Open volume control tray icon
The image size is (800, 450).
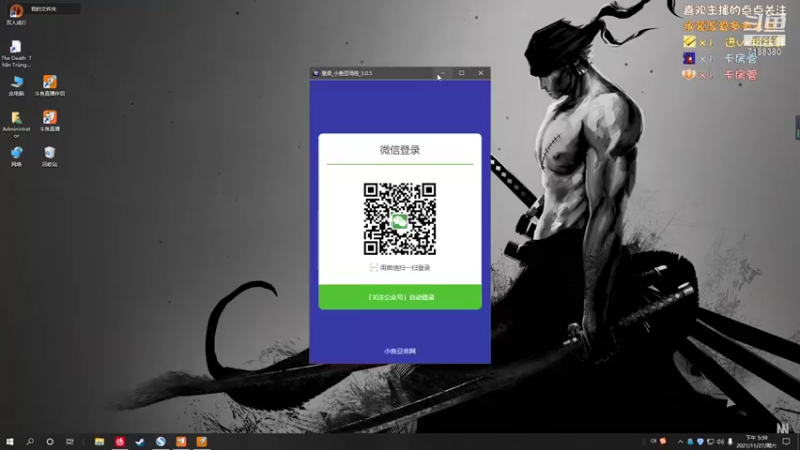click(x=720, y=442)
